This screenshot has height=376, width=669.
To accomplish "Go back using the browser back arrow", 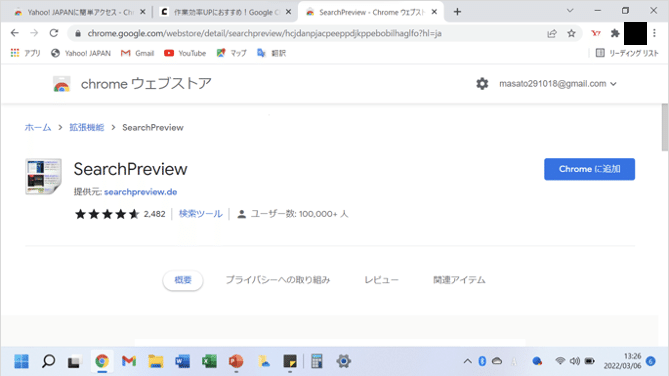I will pos(15,33).
